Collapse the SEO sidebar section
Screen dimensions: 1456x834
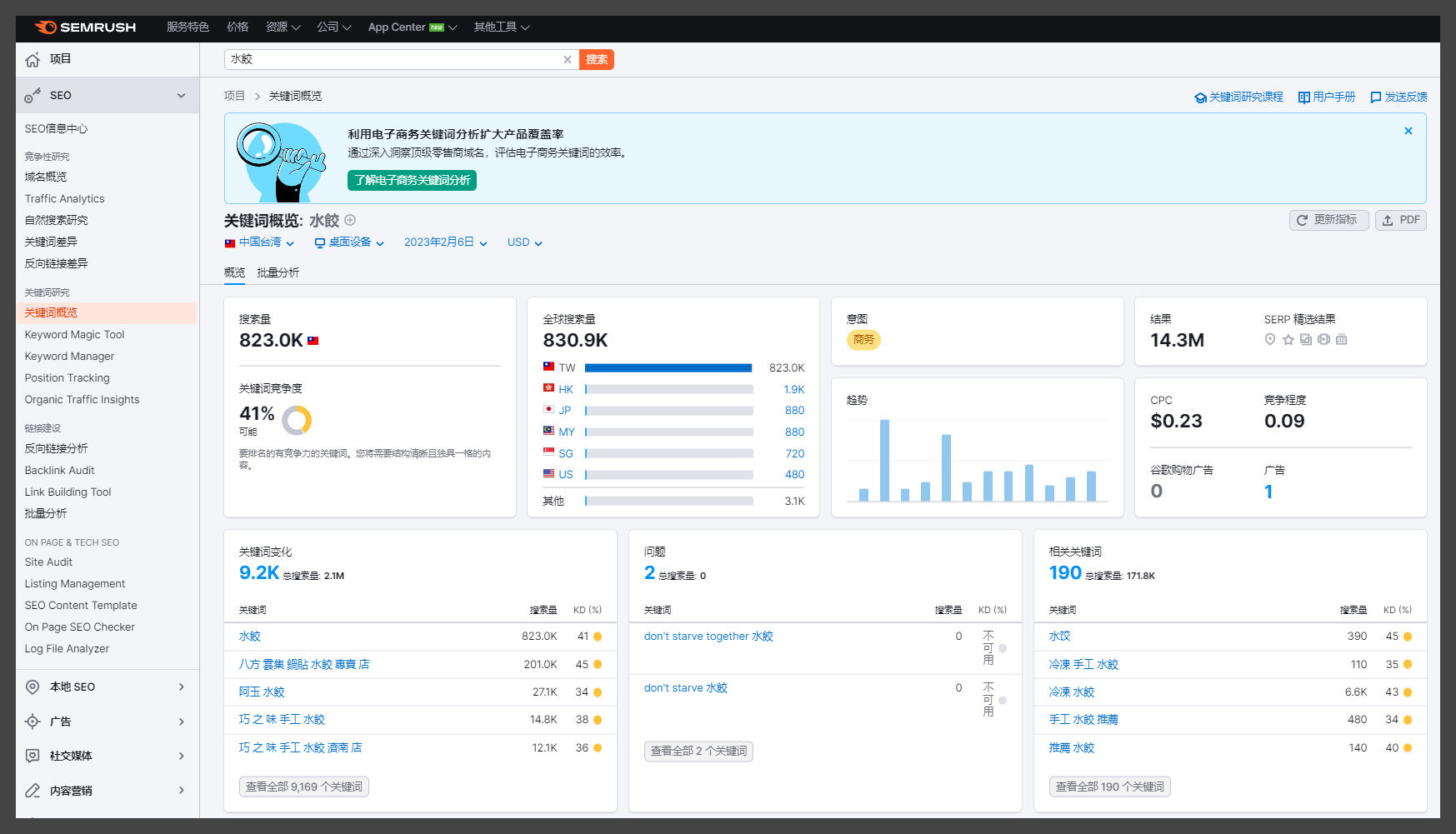(181, 96)
